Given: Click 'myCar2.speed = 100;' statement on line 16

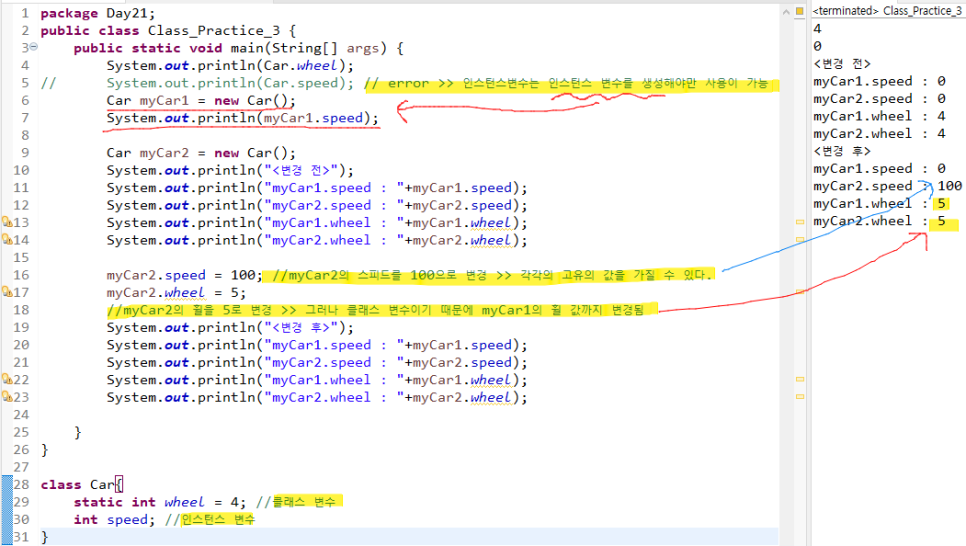Looking at the screenshot, I should pos(184,275).
